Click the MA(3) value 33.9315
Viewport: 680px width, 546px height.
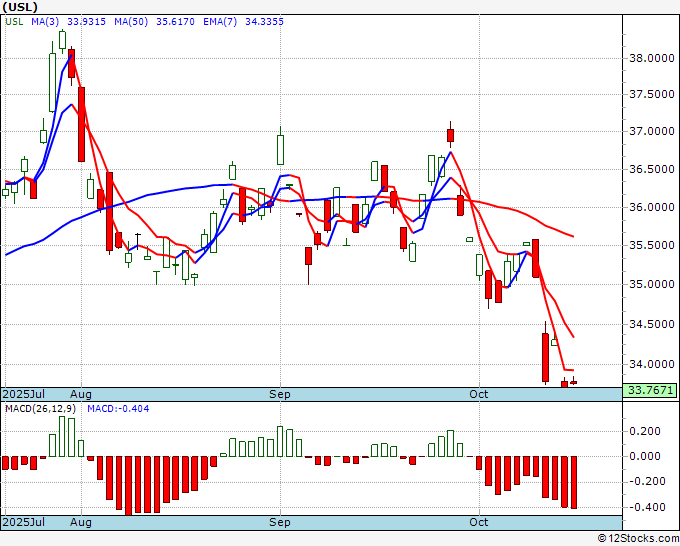(x=86, y=21)
